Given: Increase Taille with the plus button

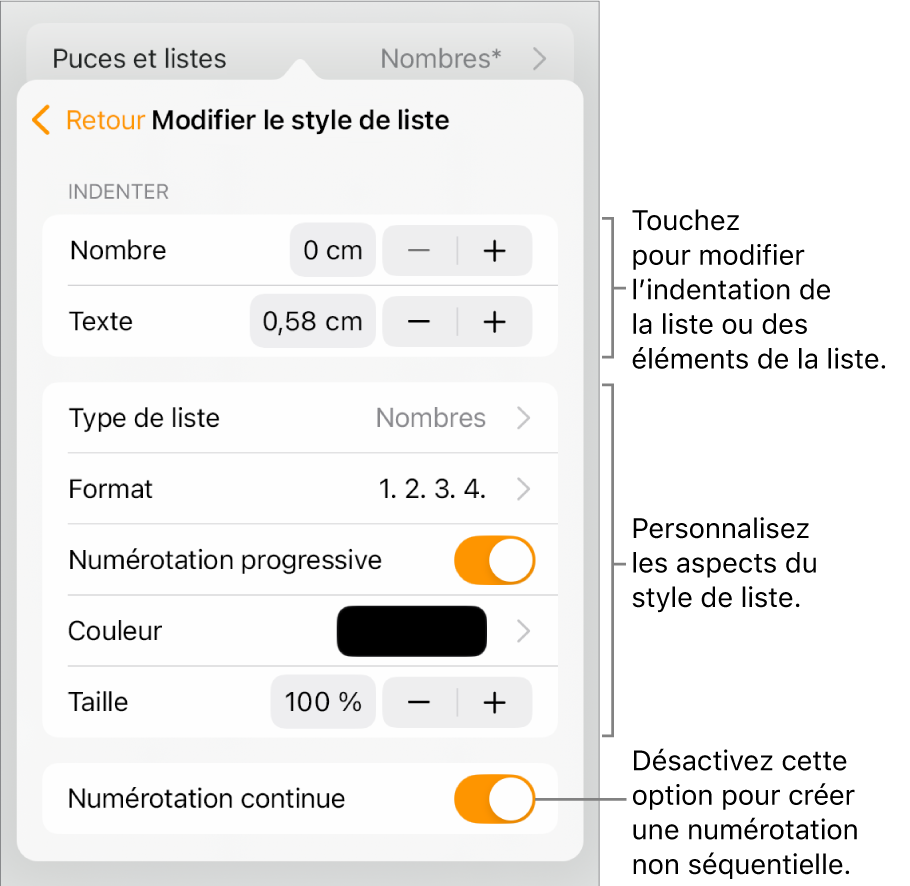Looking at the screenshot, I should pyautogui.click(x=495, y=702).
